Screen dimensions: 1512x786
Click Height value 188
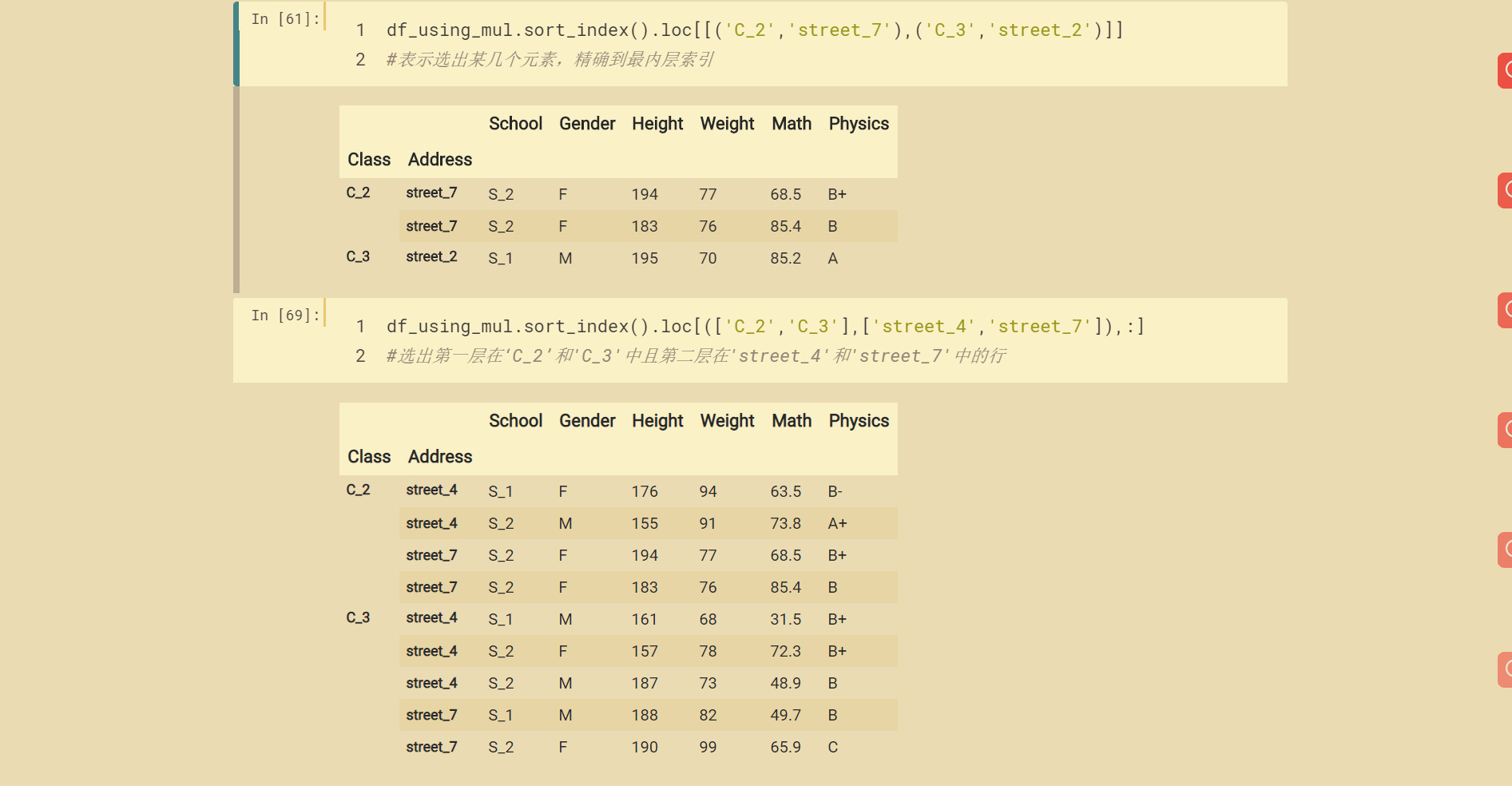point(645,716)
